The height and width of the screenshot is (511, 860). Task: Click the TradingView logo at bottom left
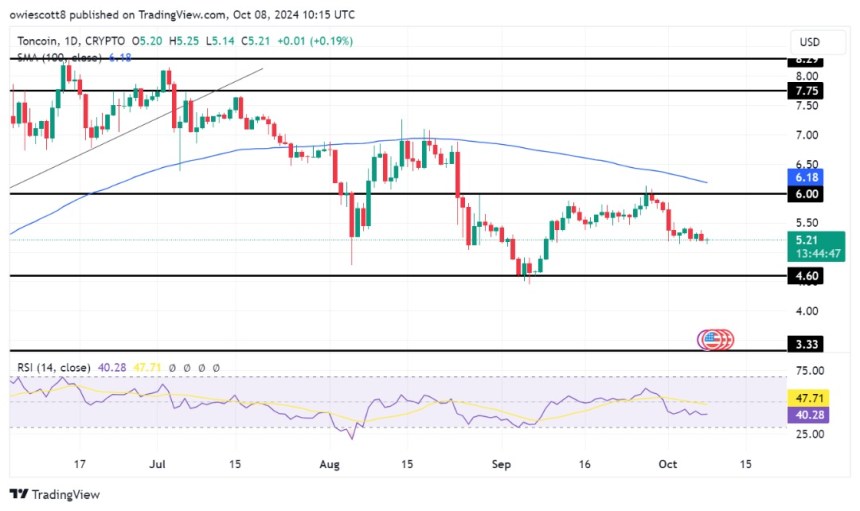coord(55,494)
